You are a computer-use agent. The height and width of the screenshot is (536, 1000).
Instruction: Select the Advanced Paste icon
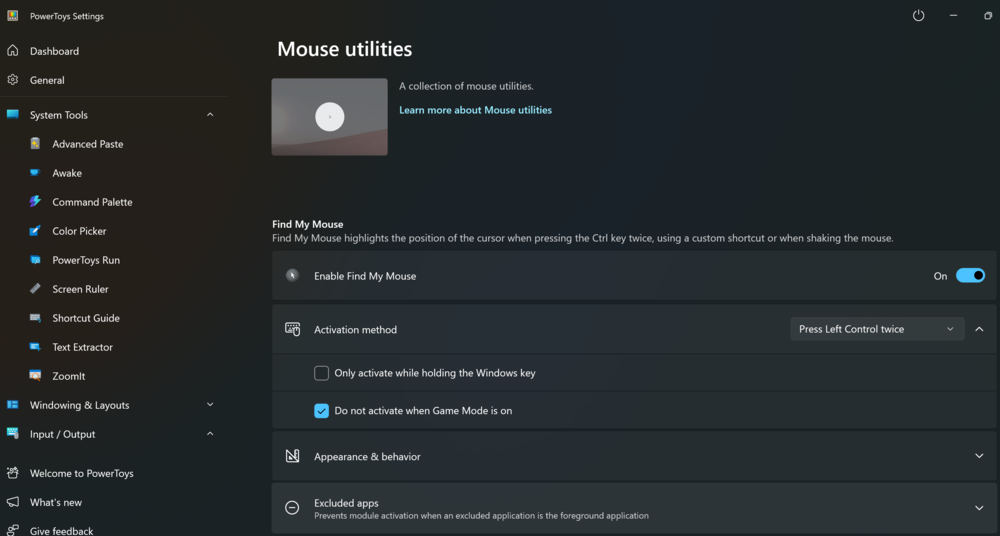click(35, 144)
